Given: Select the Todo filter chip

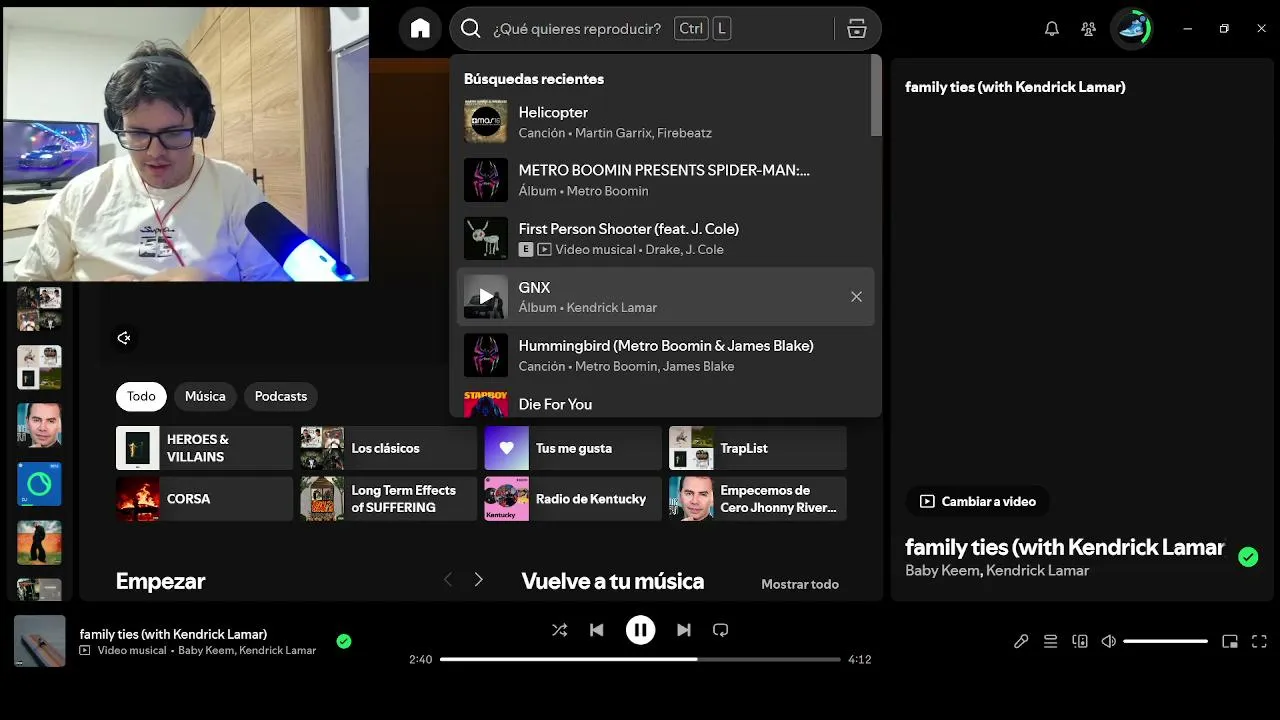Looking at the screenshot, I should pos(141,396).
